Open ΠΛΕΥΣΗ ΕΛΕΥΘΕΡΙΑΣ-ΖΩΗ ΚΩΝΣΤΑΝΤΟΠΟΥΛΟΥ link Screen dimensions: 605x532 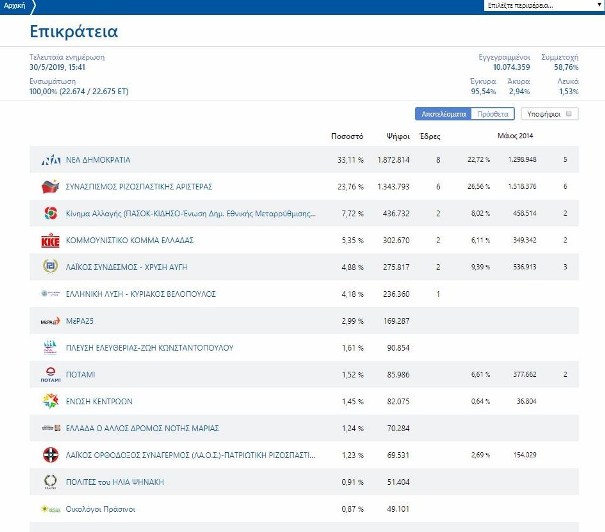pyautogui.click(x=150, y=348)
